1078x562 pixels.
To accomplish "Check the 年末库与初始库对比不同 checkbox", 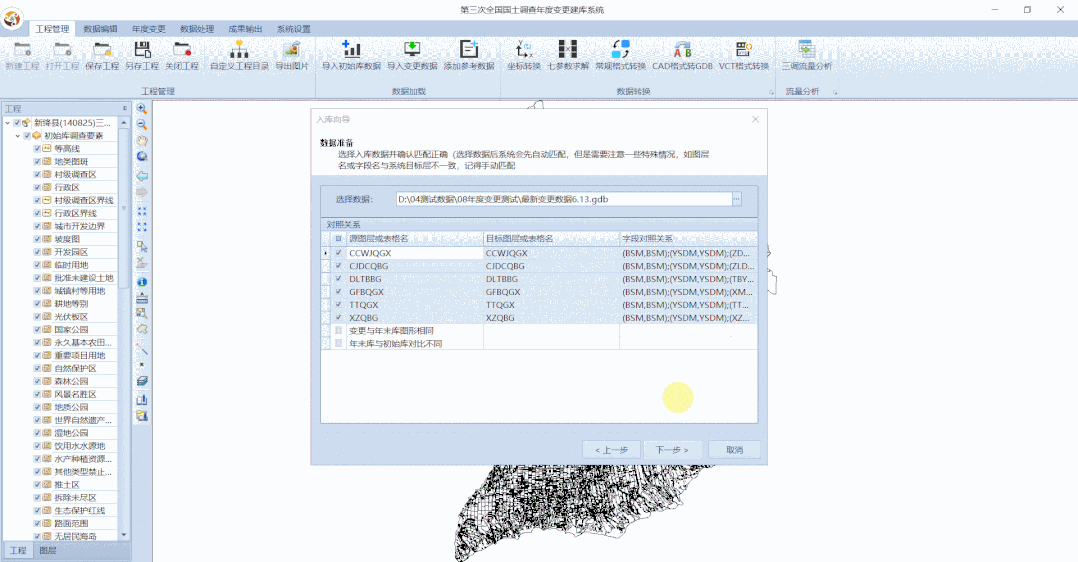I will click(x=338, y=343).
